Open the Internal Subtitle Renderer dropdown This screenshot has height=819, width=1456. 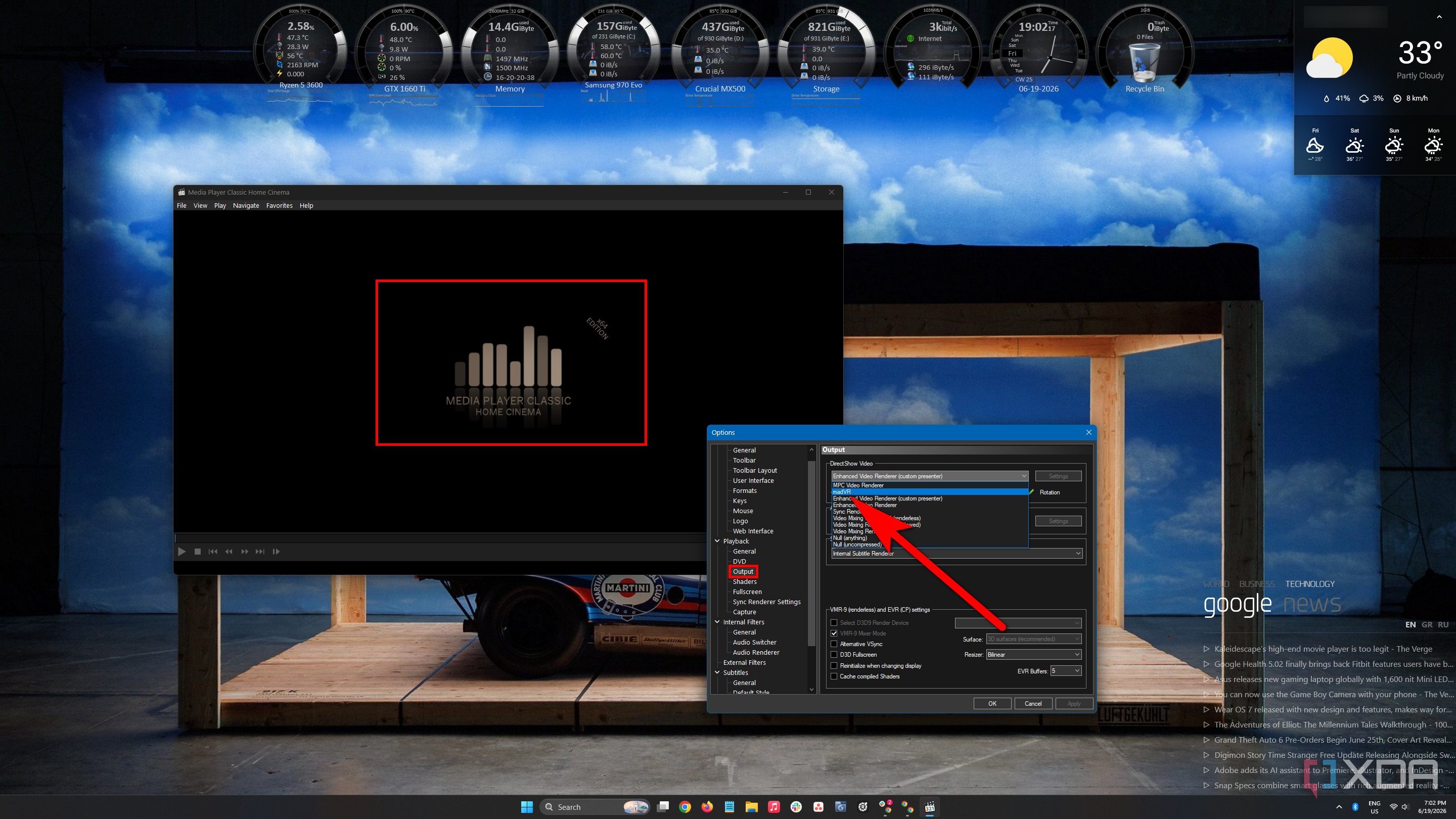[957, 554]
